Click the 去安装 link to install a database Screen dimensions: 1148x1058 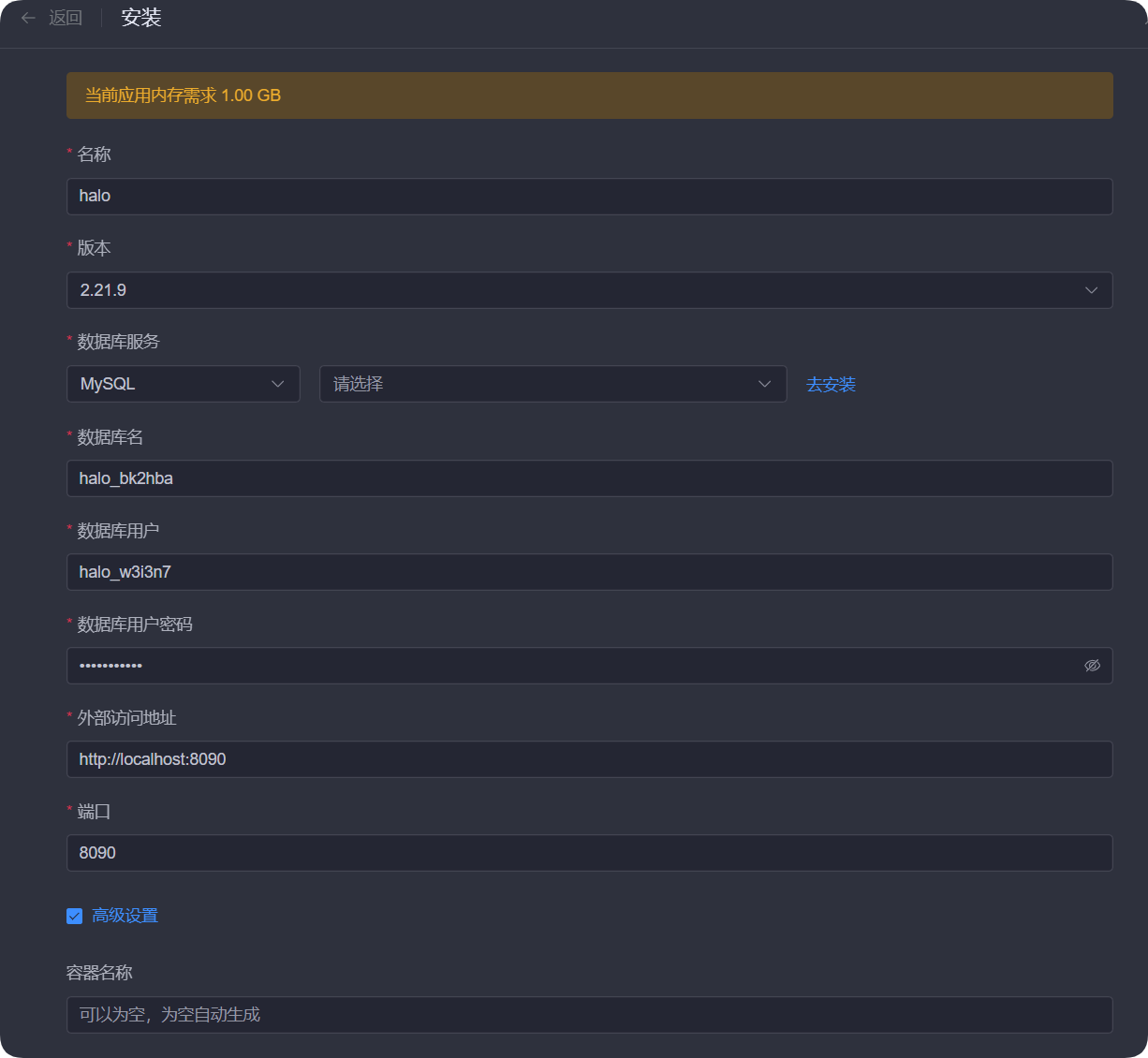point(830,384)
